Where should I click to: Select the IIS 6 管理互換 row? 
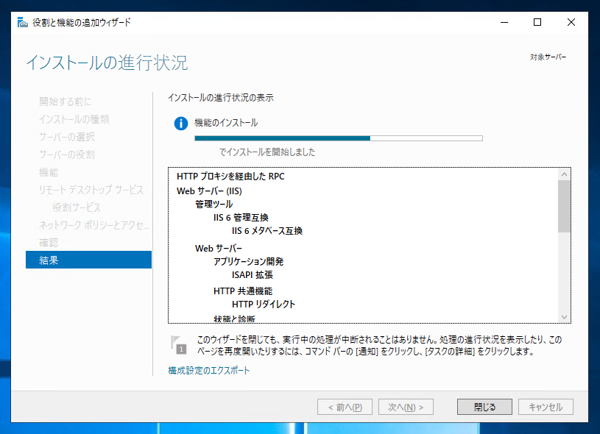241,218
